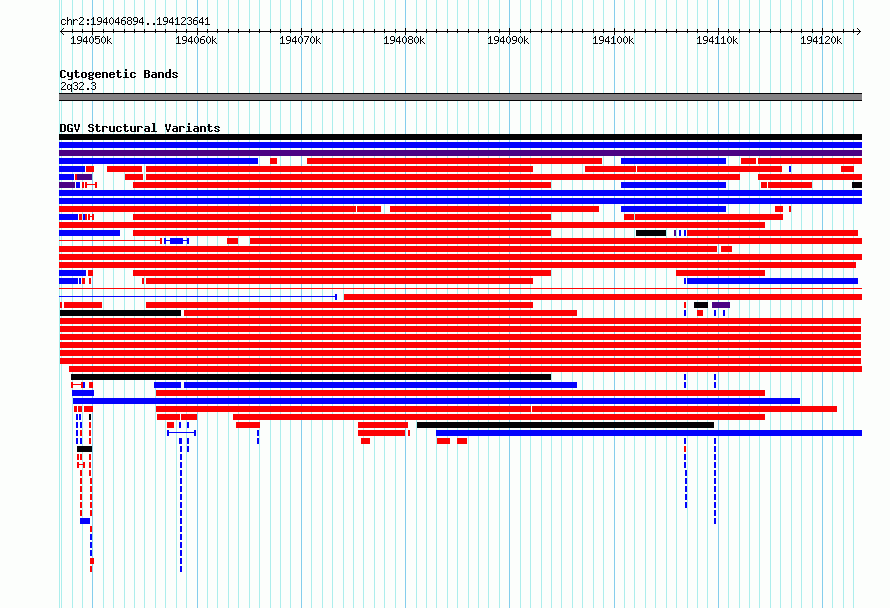890x608 pixels.
Task: Select the long black variant below the red block
Action: (x=311, y=377)
